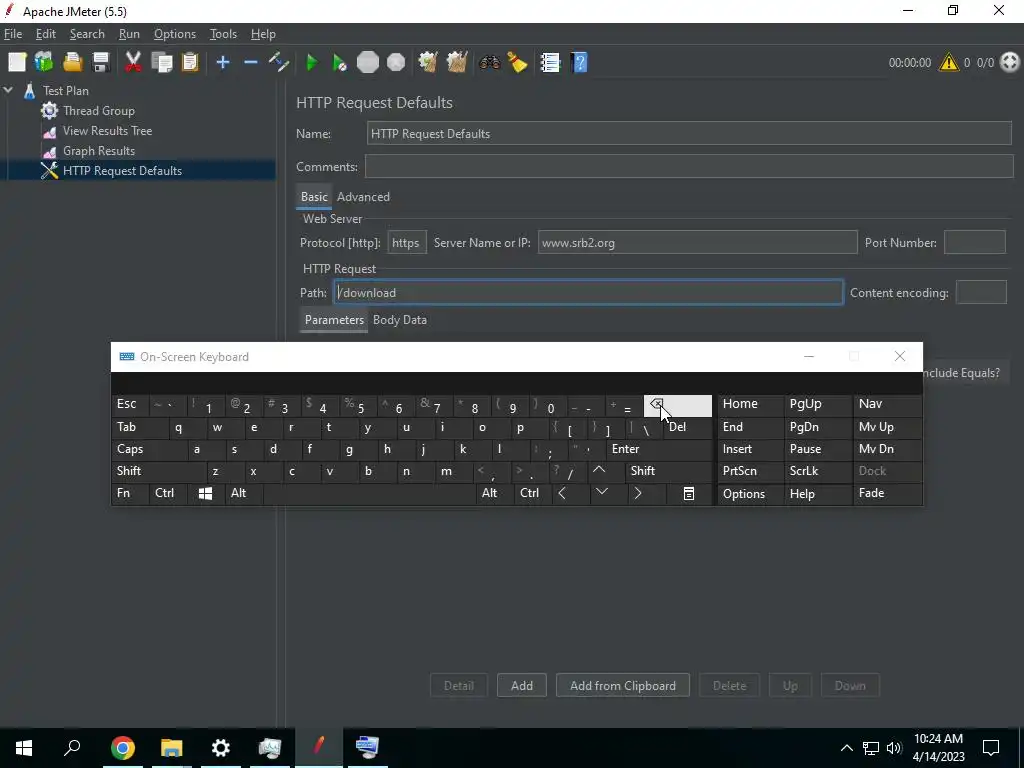The height and width of the screenshot is (768, 1024).
Task: Click the Port Number field
Action: click(x=974, y=243)
